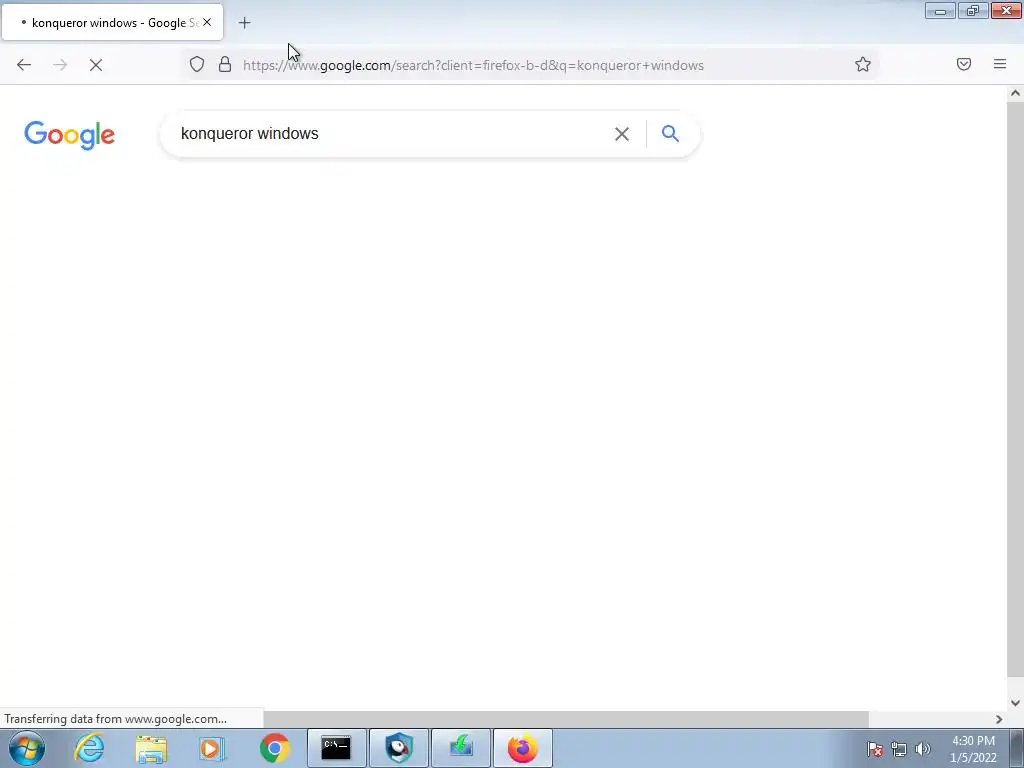
Task: Select the konqueror windows Google Search tab
Action: point(112,22)
